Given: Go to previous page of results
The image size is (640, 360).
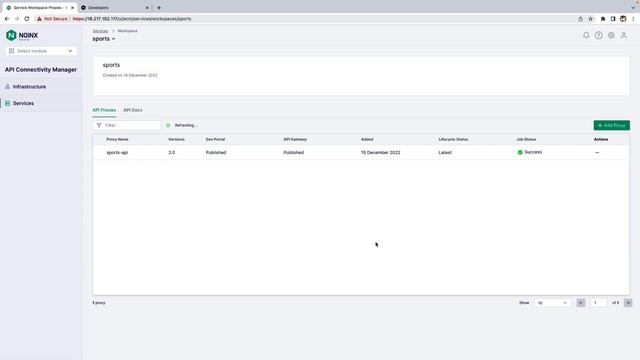Looking at the screenshot, I should [580, 303].
